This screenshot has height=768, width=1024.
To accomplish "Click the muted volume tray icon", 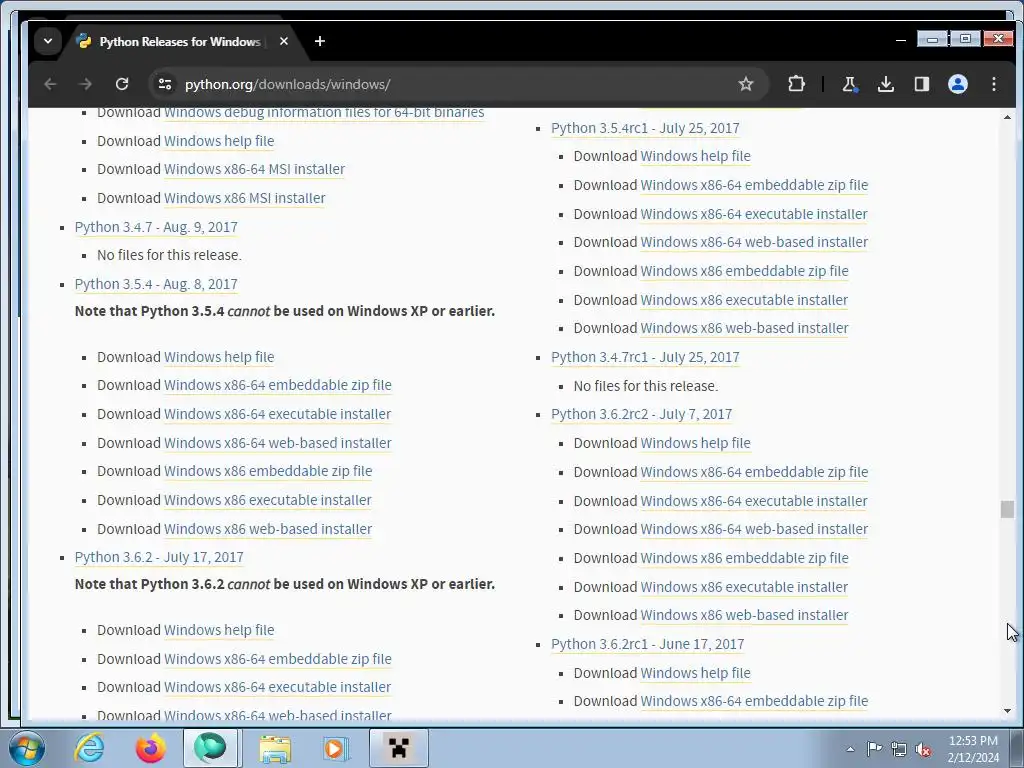I will (923, 749).
